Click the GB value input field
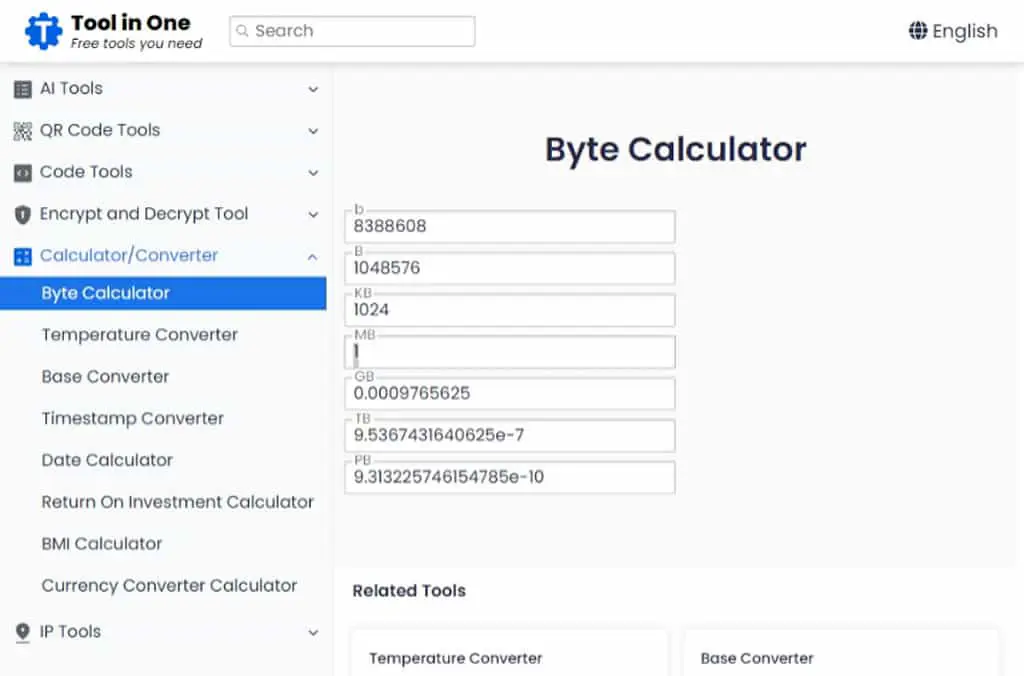 [510, 393]
